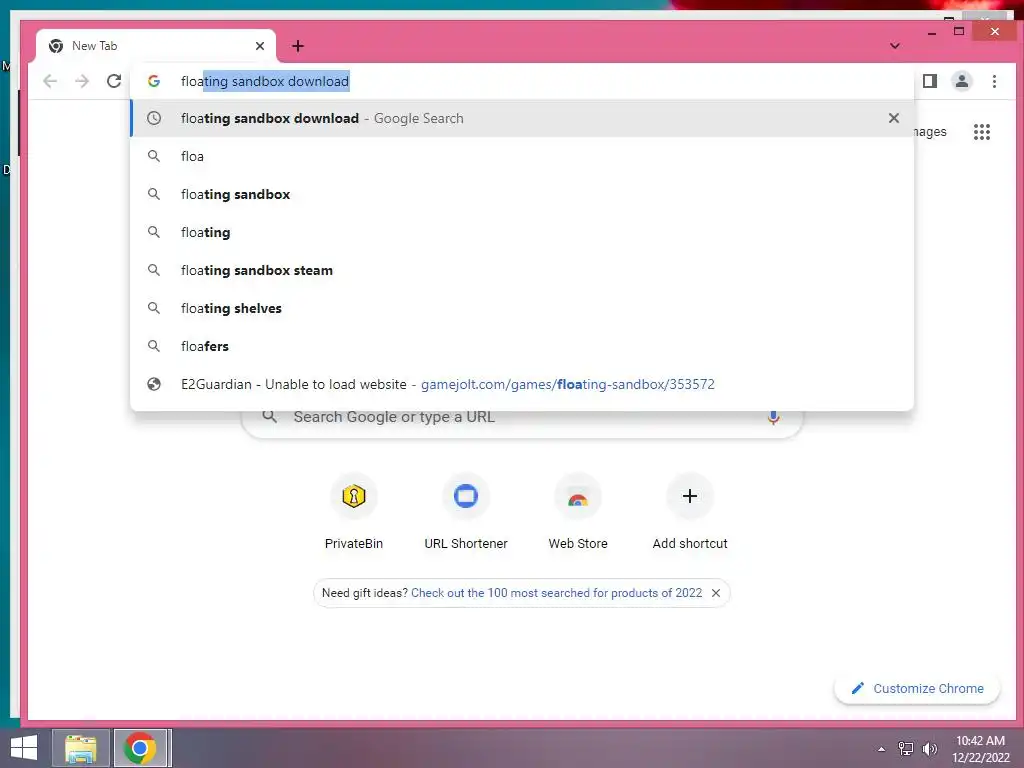Screen dimensions: 1024x768
Task: Open the Windows Start menu
Action: coord(24,748)
